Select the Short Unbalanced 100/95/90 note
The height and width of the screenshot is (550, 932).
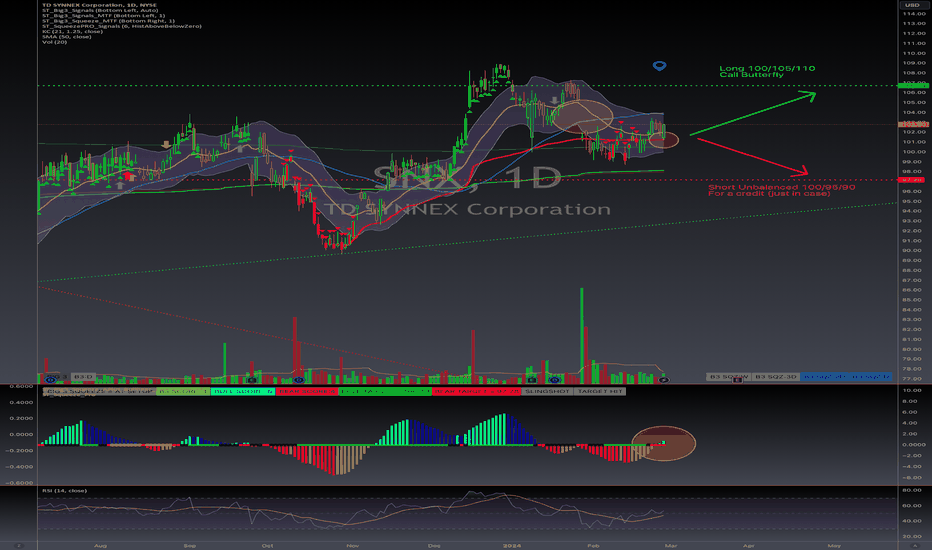[x=781, y=190]
